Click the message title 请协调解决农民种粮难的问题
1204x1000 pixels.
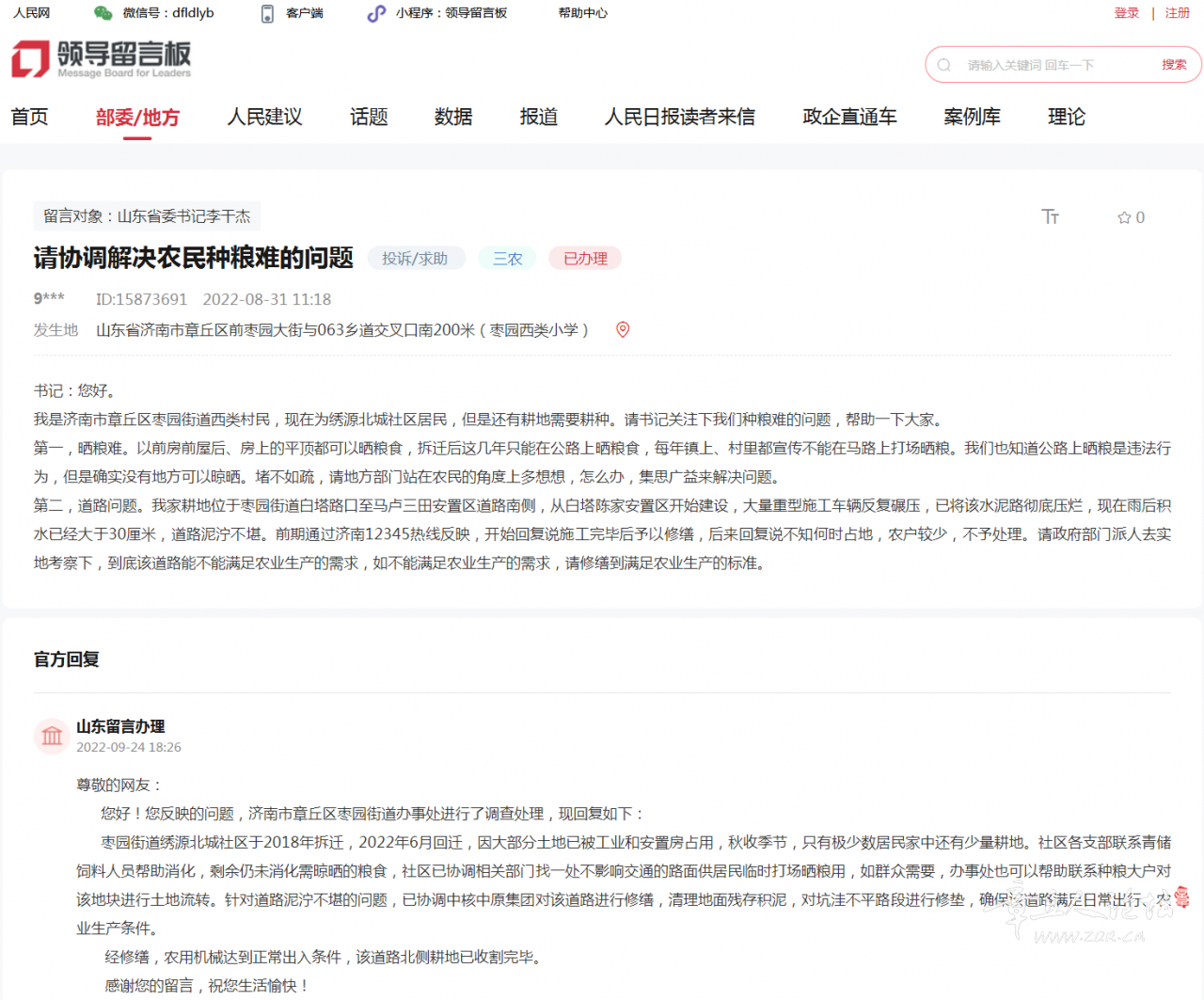(194, 258)
